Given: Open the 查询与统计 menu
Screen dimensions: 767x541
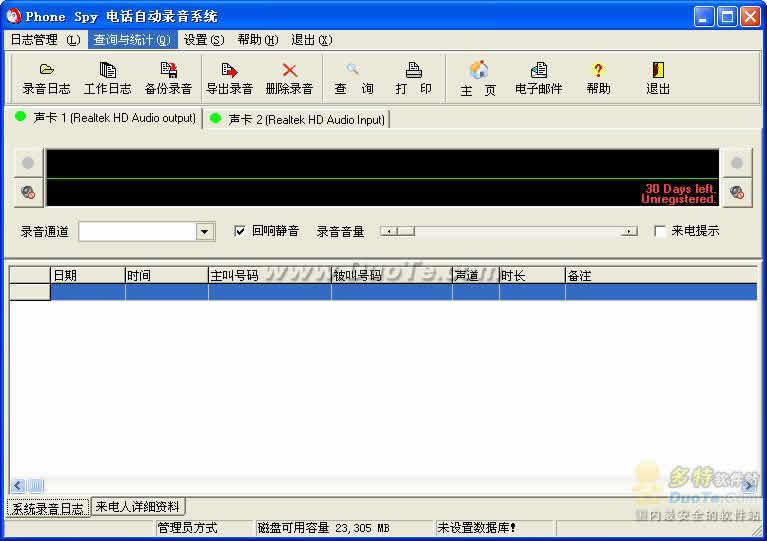Looking at the screenshot, I should [132, 40].
